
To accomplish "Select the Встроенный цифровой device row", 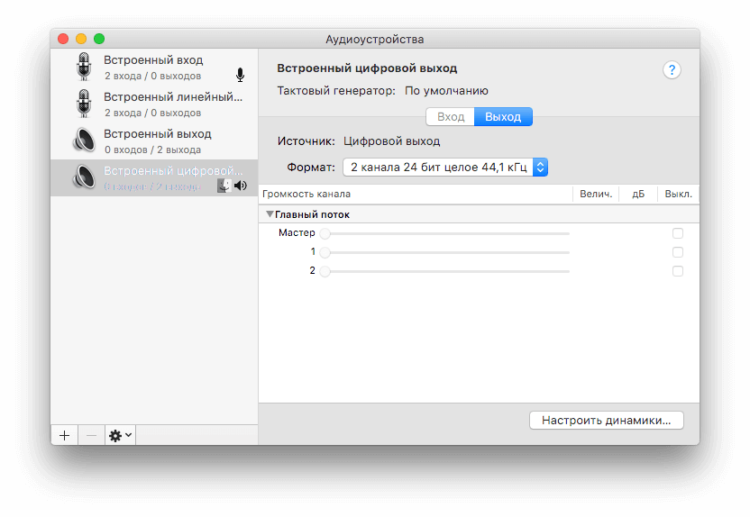I will (x=154, y=177).
